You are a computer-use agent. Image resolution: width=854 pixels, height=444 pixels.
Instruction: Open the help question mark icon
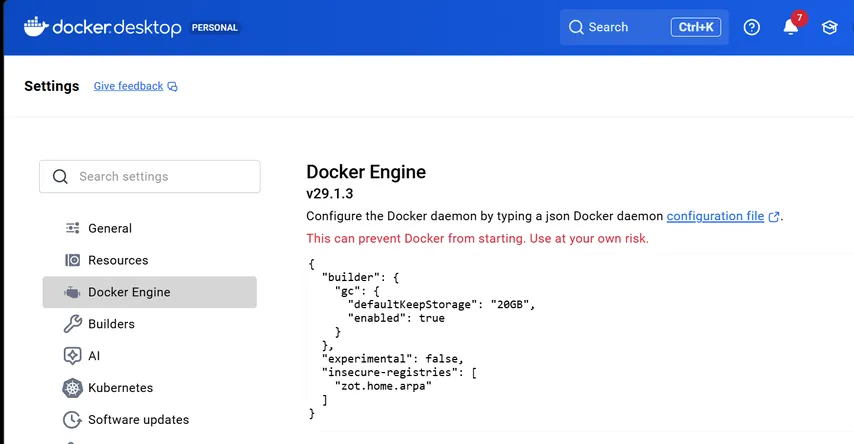pyautogui.click(x=752, y=27)
